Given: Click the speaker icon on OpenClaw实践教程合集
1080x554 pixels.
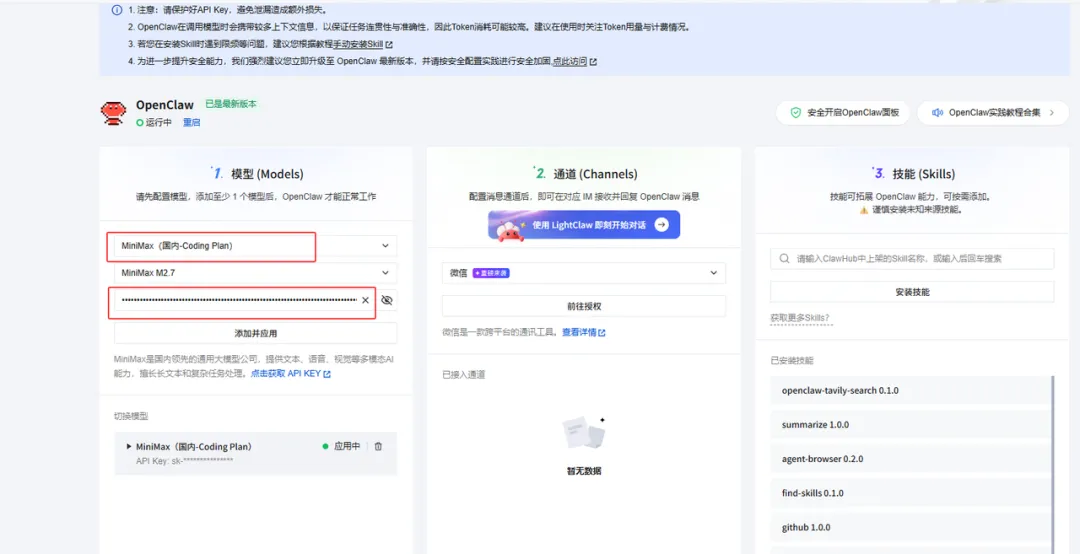Looking at the screenshot, I should point(937,113).
